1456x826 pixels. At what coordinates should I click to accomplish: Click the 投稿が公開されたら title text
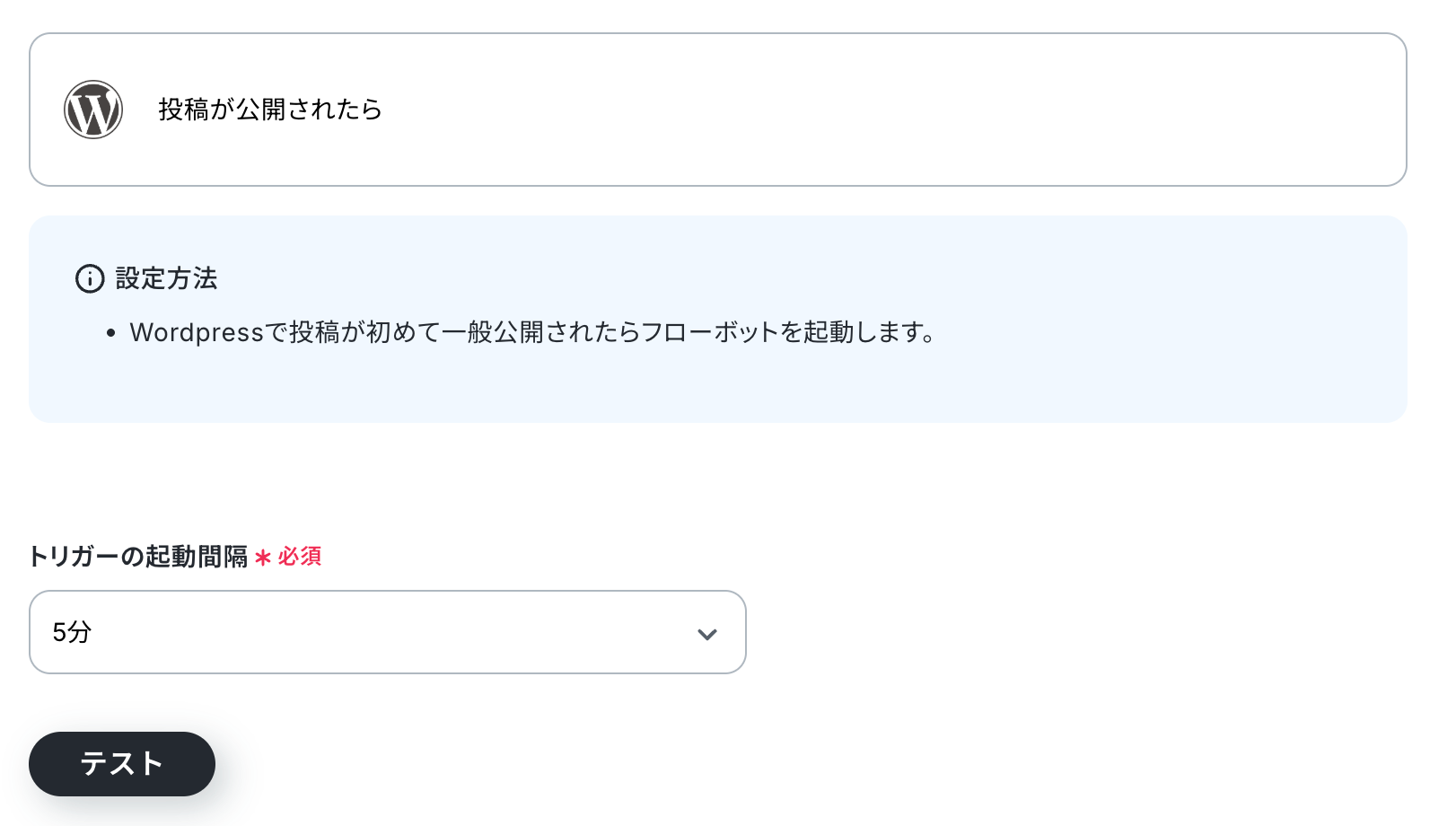point(270,110)
